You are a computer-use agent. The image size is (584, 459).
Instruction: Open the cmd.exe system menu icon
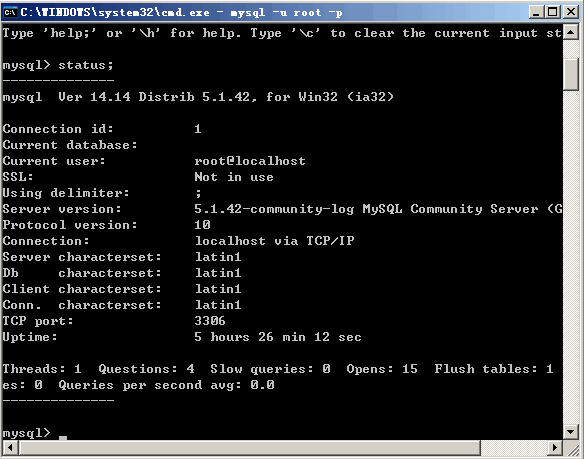coord(10,13)
